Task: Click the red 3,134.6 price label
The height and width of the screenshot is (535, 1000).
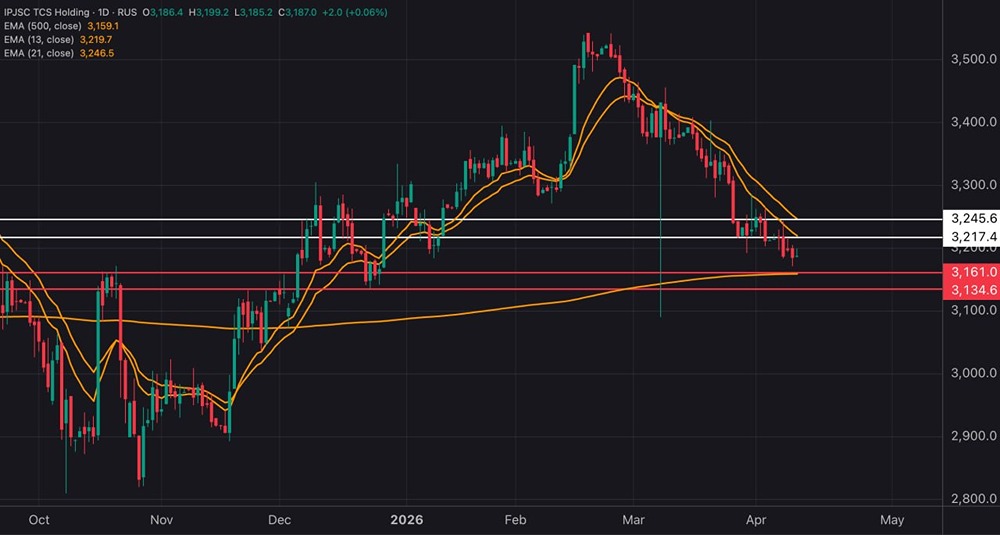Action: coord(973,290)
